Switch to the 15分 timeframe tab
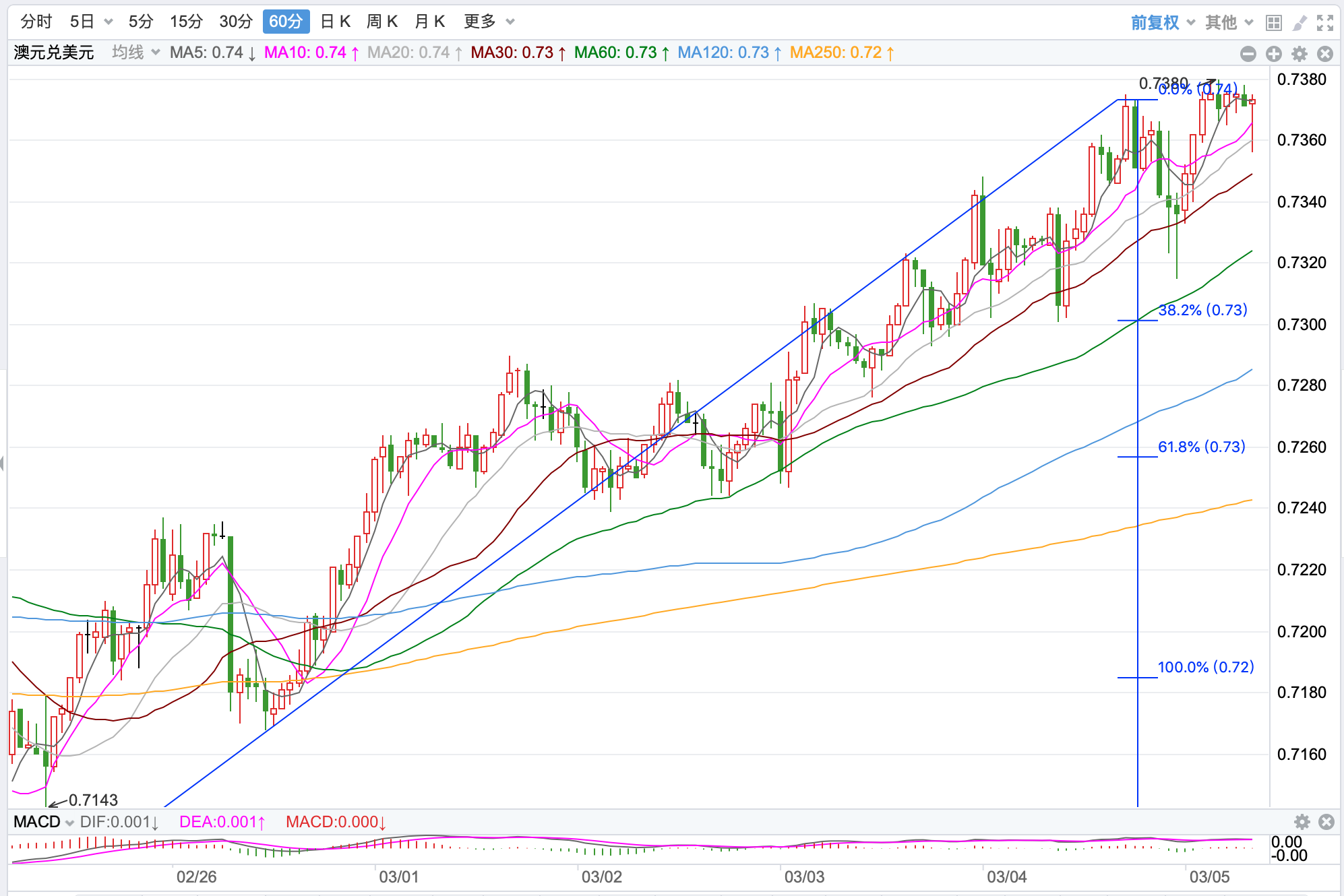The height and width of the screenshot is (896, 1344). [186, 22]
